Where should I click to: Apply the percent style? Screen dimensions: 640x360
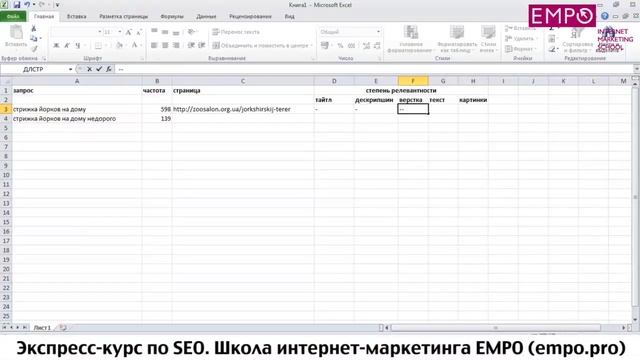340,46
